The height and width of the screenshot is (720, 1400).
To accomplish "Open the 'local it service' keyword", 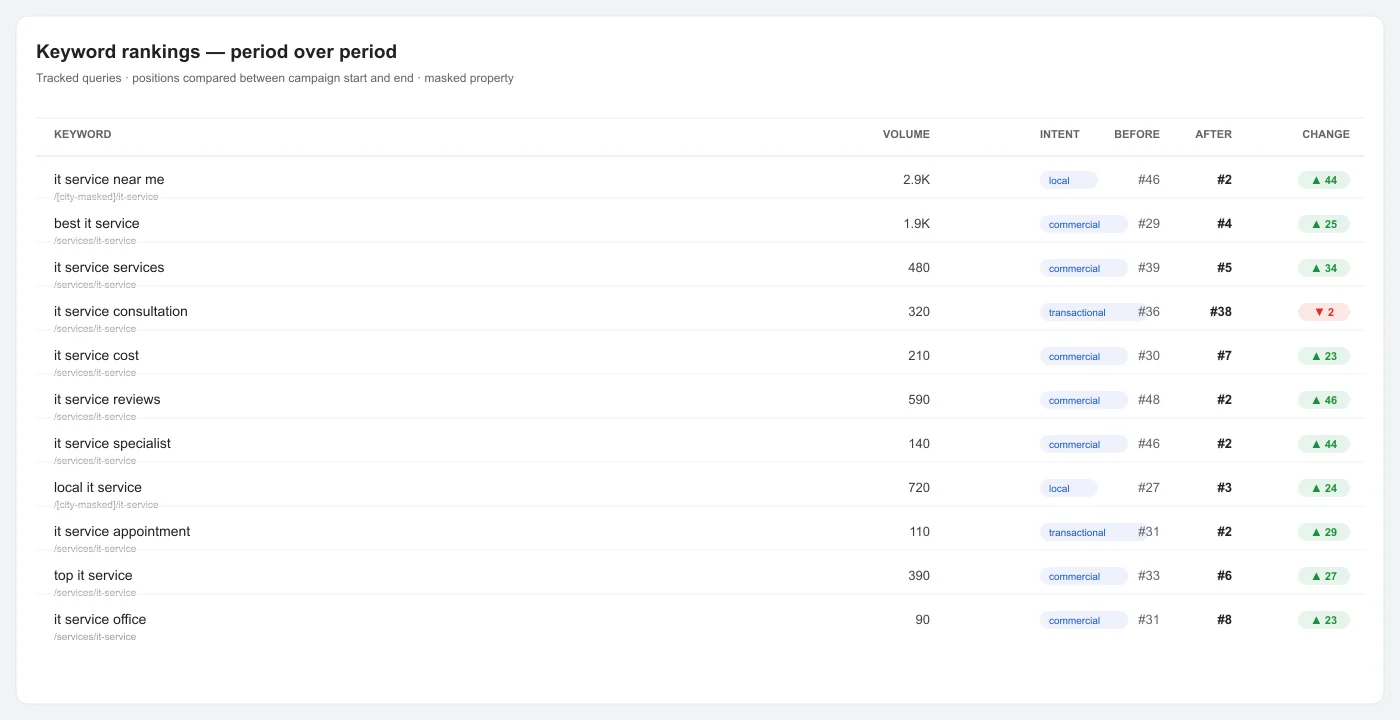I will click(98, 487).
